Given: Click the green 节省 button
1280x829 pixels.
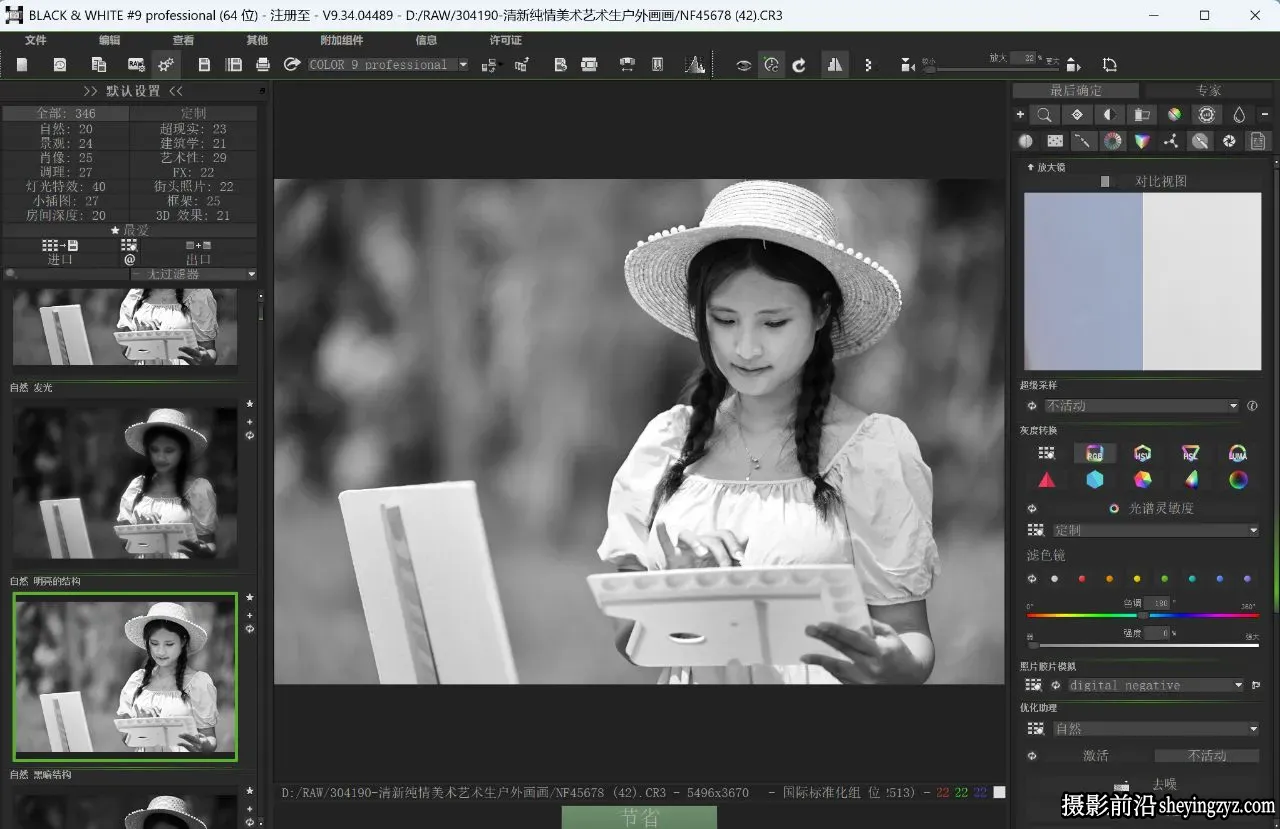Looking at the screenshot, I should coord(639,817).
